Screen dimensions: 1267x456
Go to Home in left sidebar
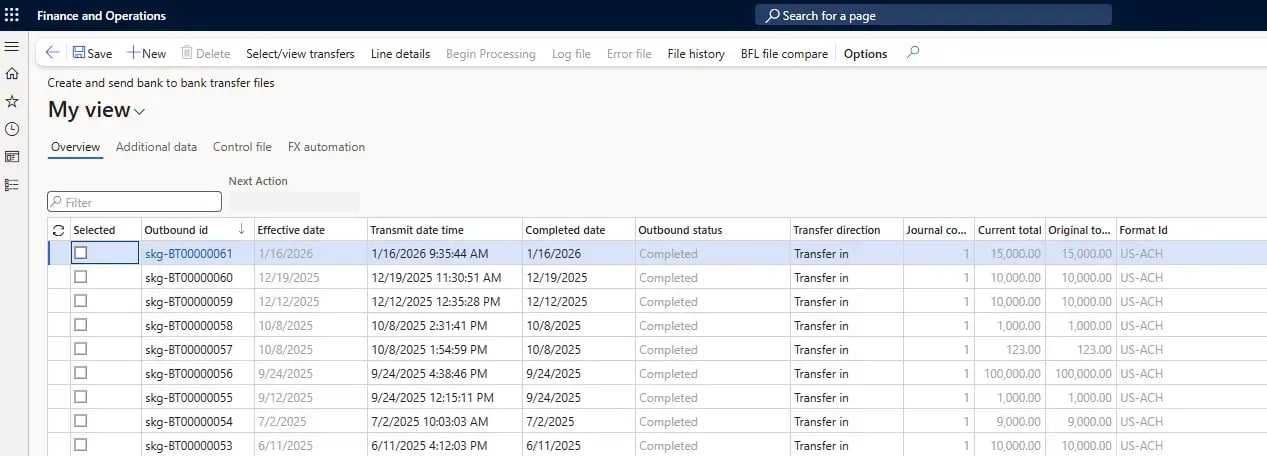click(x=12, y=74)
